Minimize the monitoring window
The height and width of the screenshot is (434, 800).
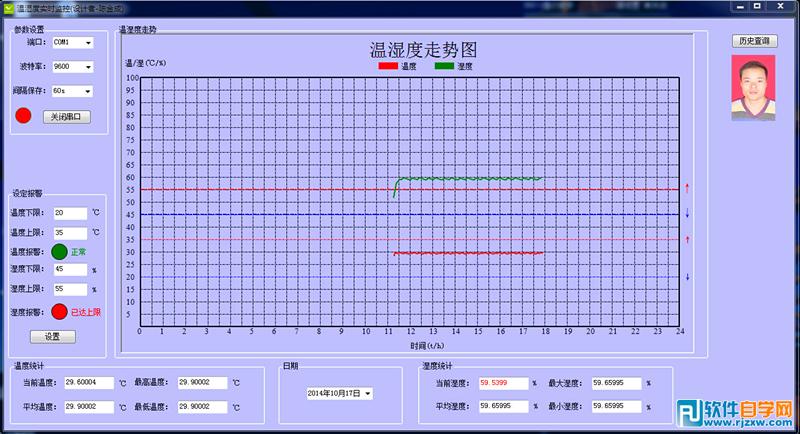[x=740, y=7]
